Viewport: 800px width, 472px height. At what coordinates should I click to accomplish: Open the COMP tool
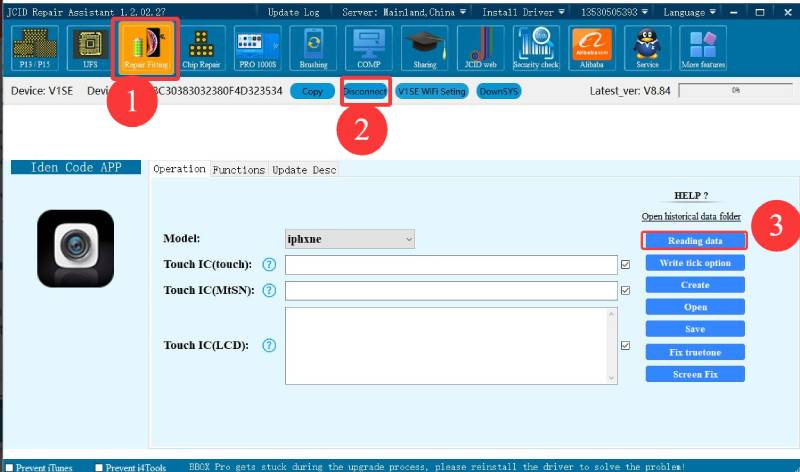tap(368, 48)
